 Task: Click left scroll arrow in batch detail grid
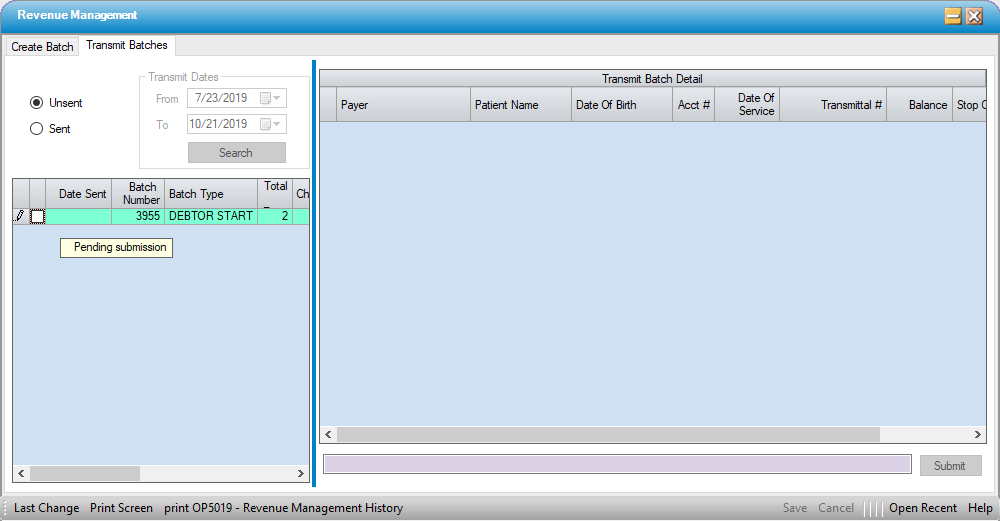click(328, 435)
